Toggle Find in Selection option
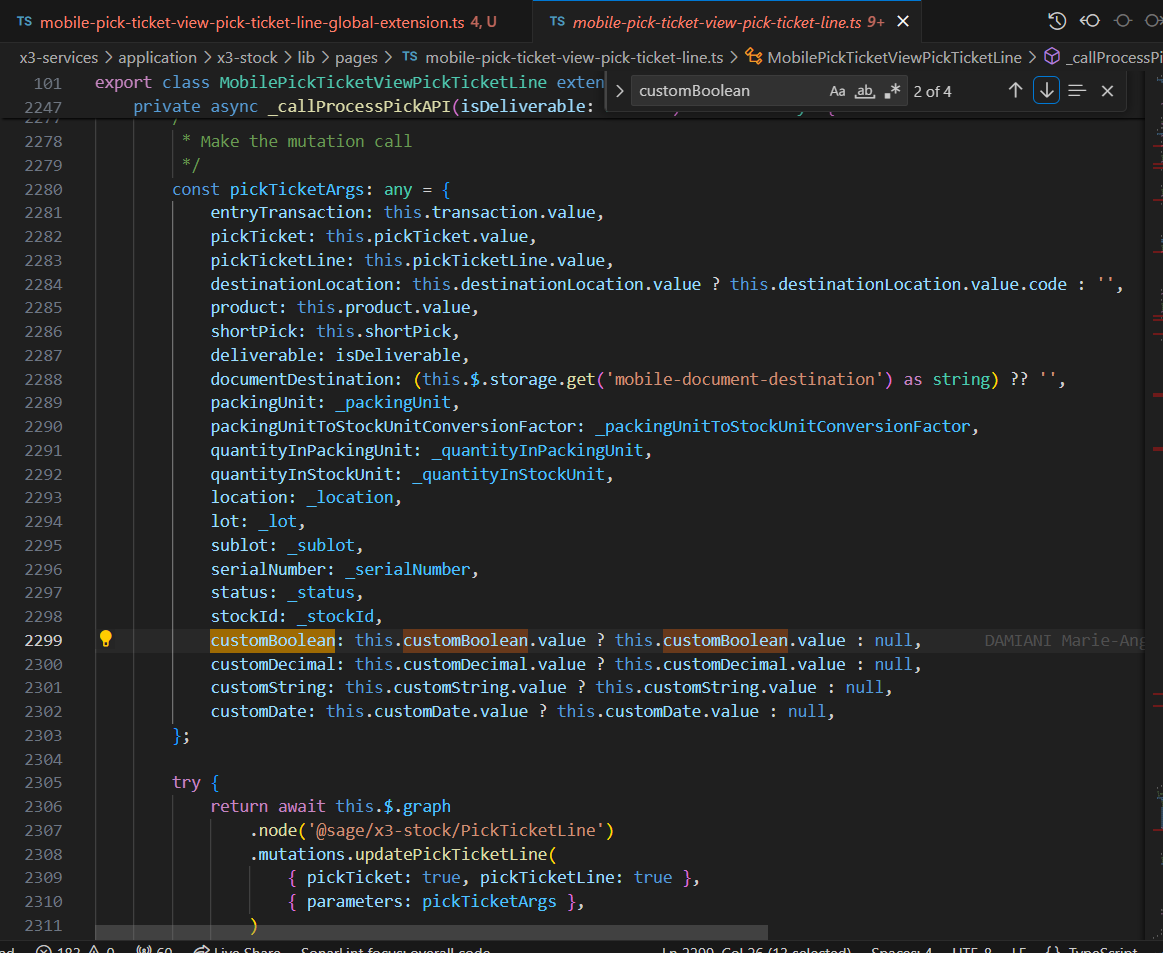The height and width of the screenshot is (953, 1163). pos(1077,90)
